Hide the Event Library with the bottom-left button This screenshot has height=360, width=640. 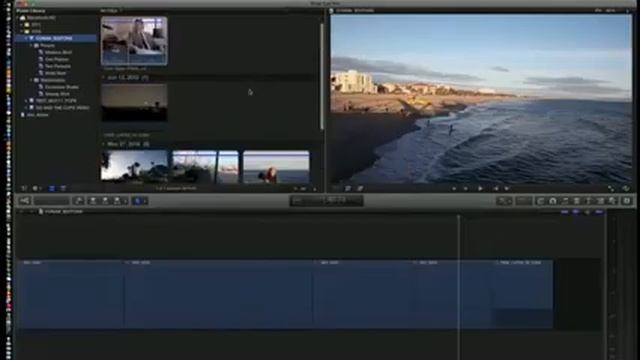tap(24, 188)
